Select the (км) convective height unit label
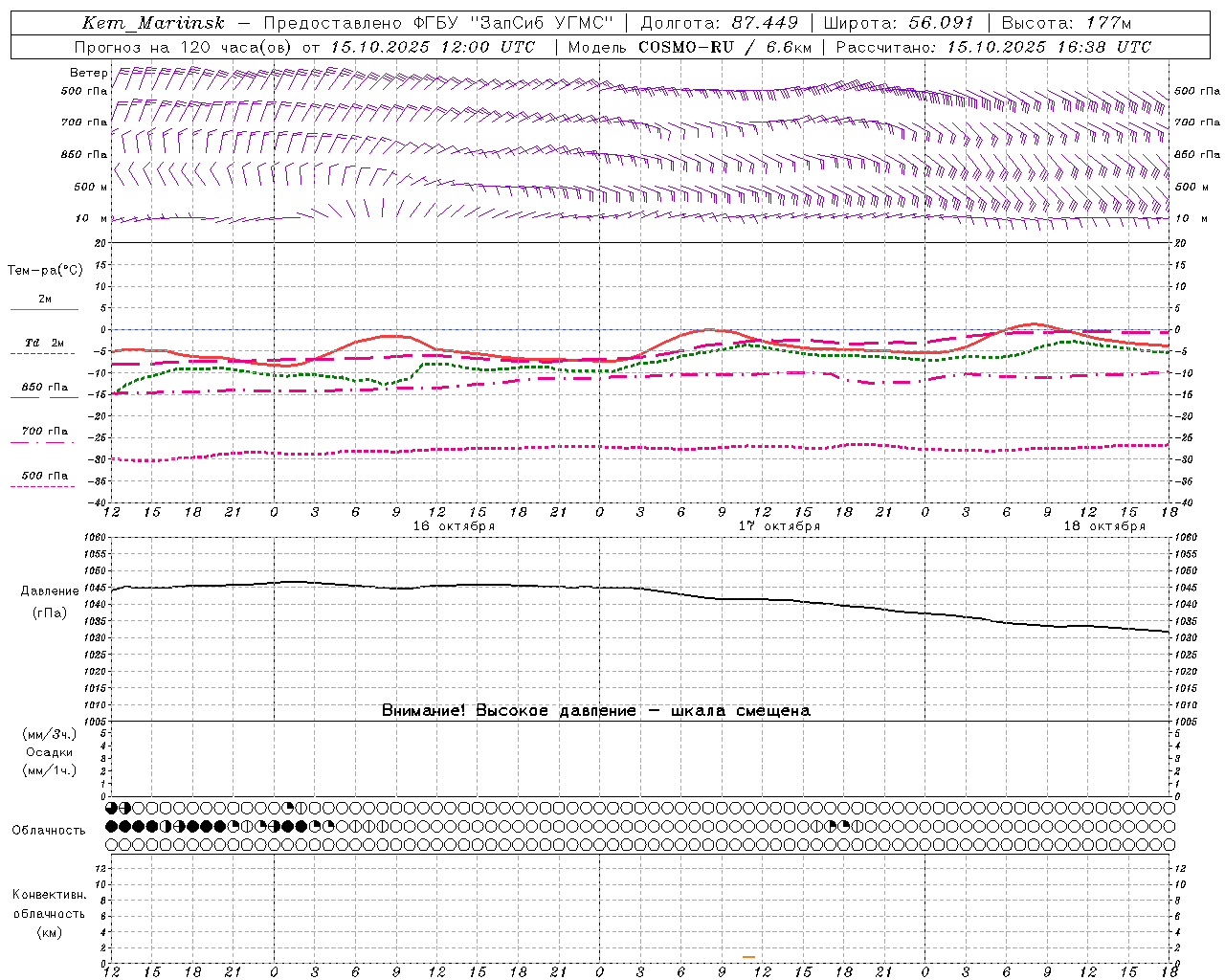This screenshot has width=1225, height=980. (49, 932)
